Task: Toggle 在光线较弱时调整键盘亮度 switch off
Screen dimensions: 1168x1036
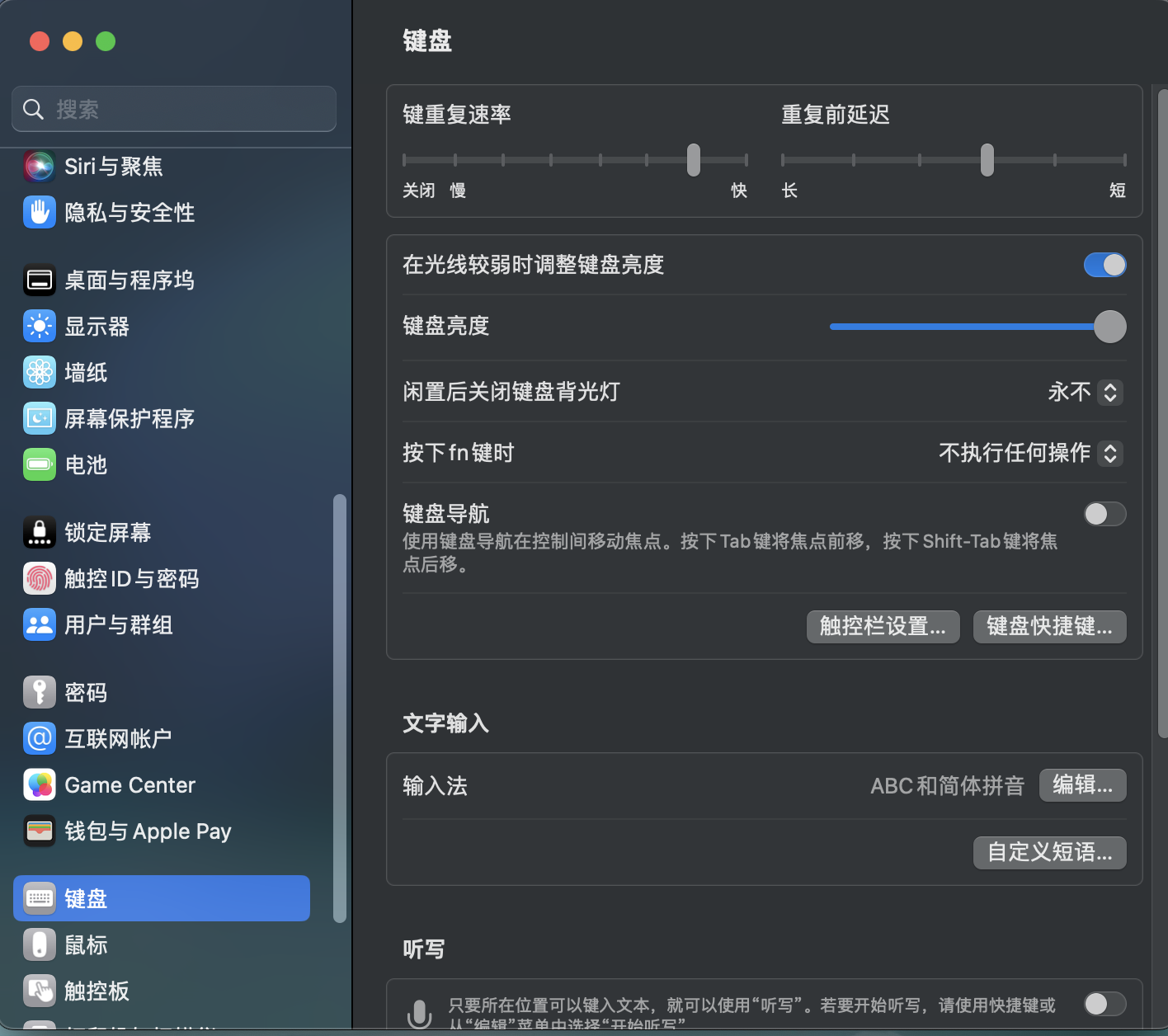Action: tap(1104, 265)
